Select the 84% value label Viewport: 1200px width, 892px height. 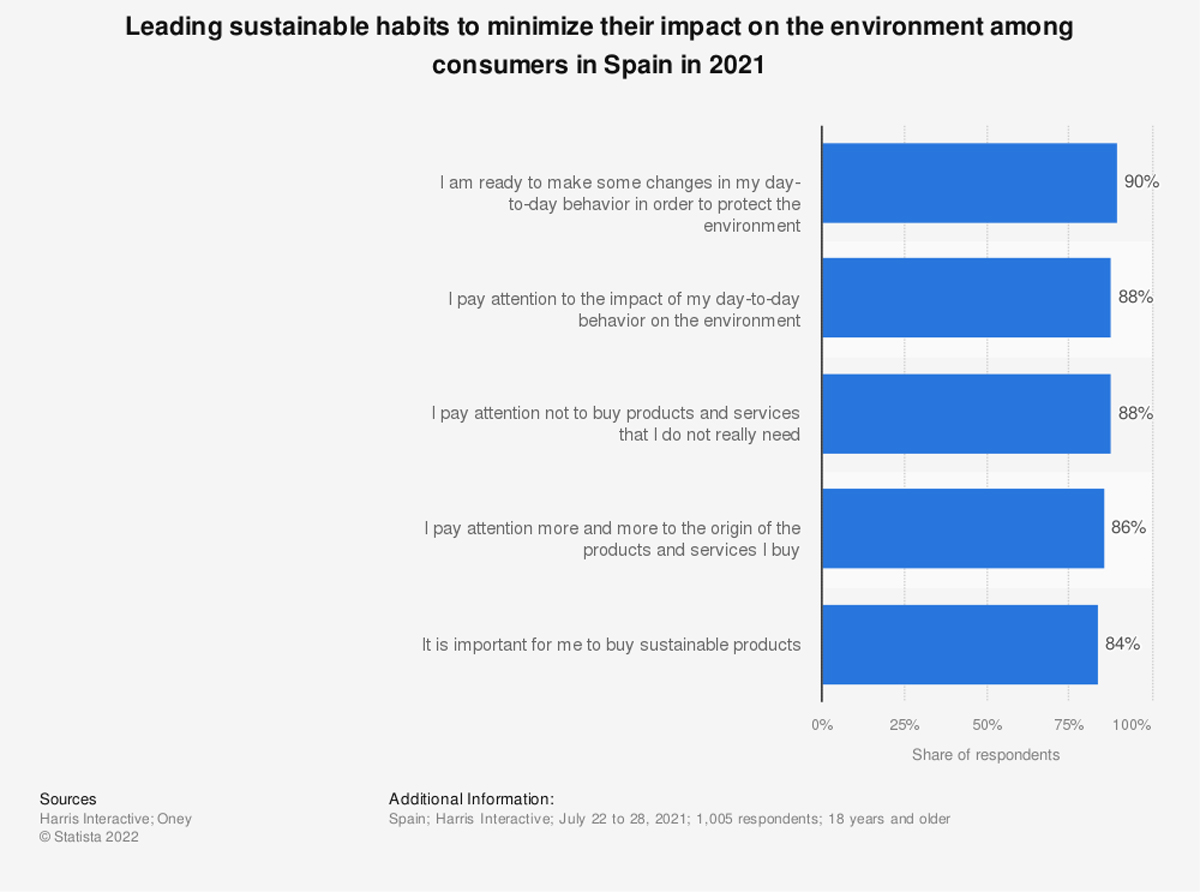[x=1122, y=643]
